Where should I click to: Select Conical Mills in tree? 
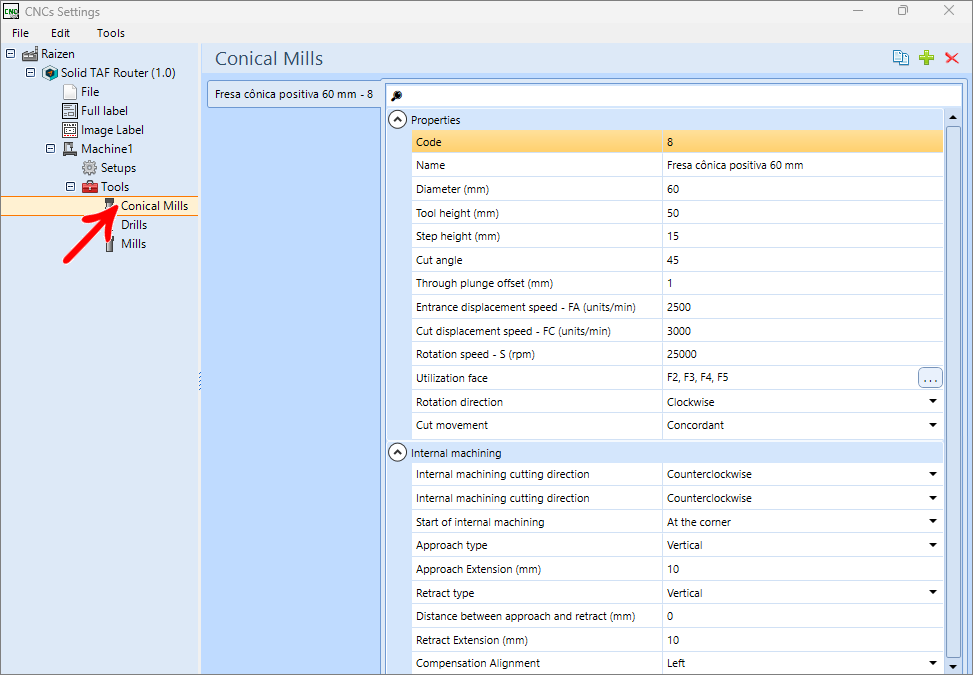coord(154,206)
